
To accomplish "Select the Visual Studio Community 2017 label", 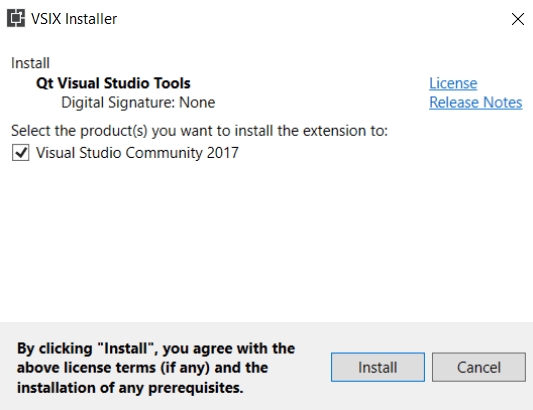I will [x=137, y=153].
